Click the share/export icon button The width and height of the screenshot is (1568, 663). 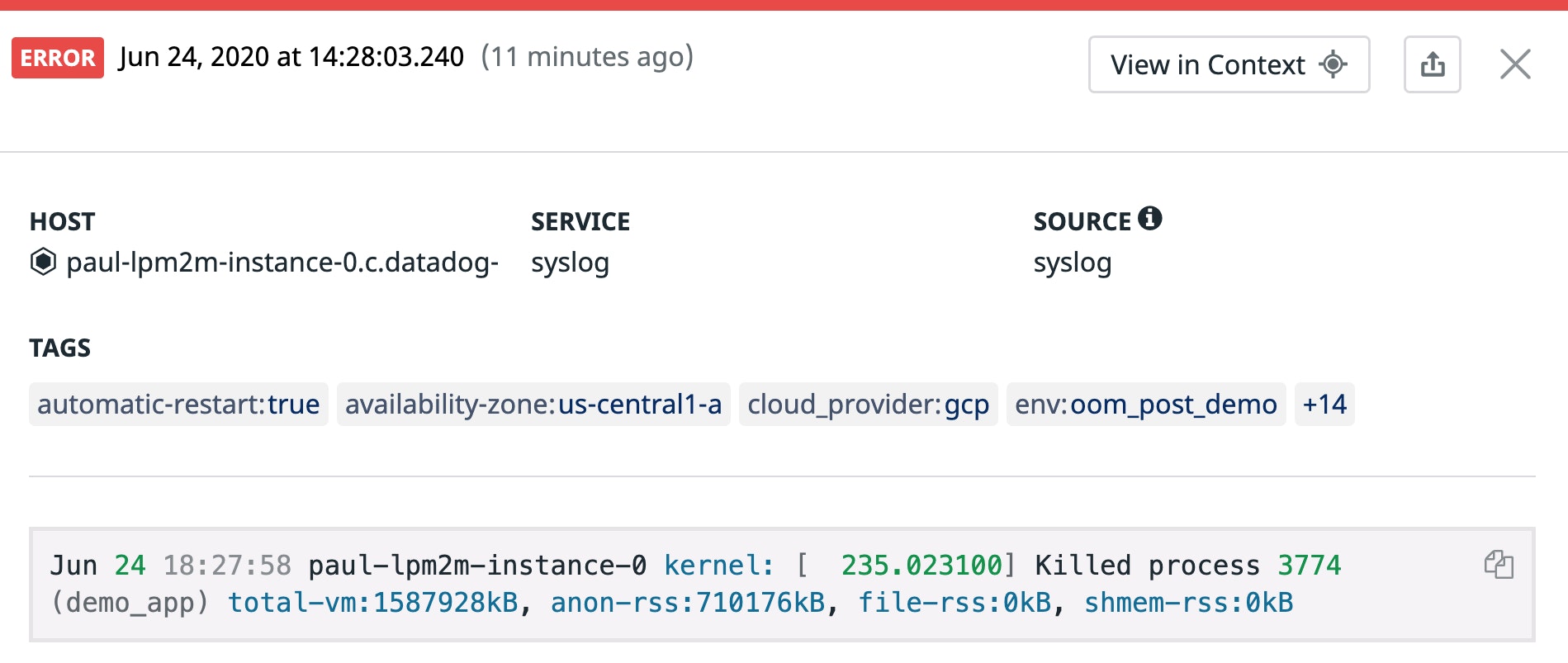pyautogui.click(x=1432, y=64)
